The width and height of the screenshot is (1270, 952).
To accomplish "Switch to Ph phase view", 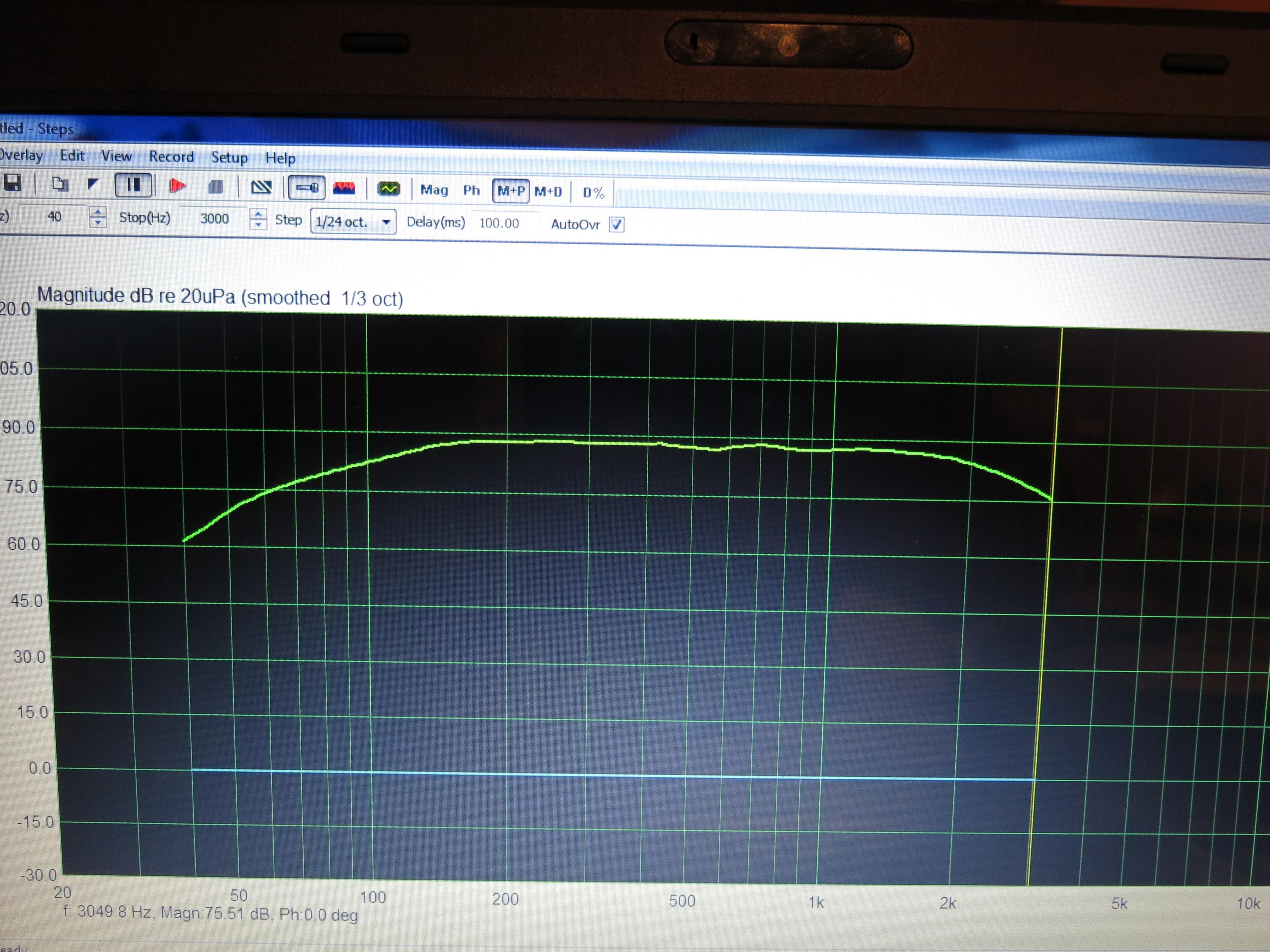I will coord(471,191).
